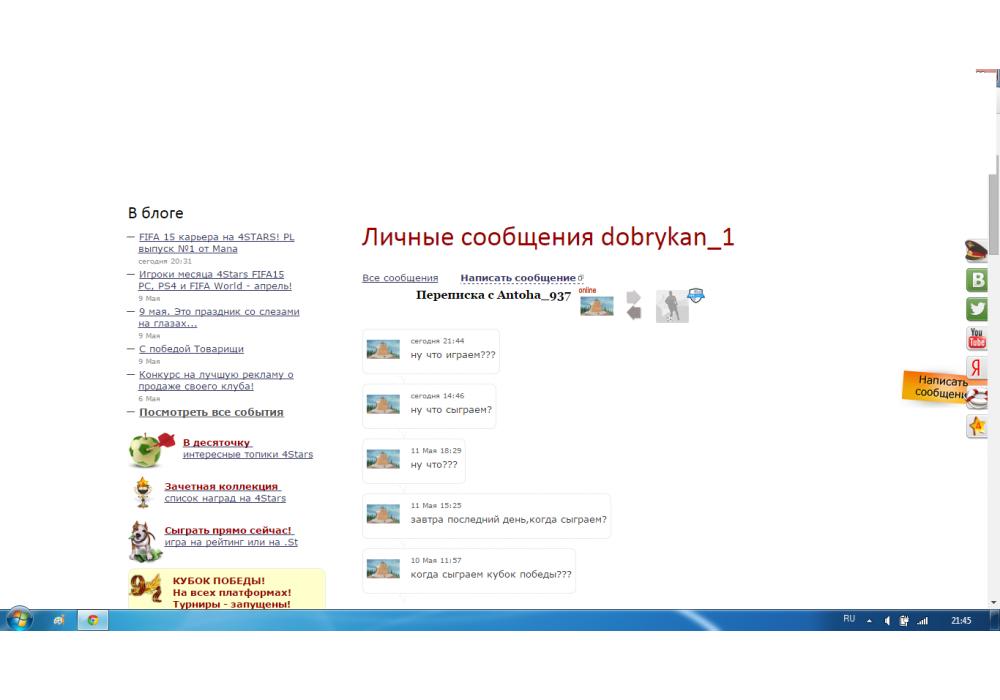Click the Chrome icon in the taskbar
The height and width of the screenshot is (700, 1000).
[93, 620]
